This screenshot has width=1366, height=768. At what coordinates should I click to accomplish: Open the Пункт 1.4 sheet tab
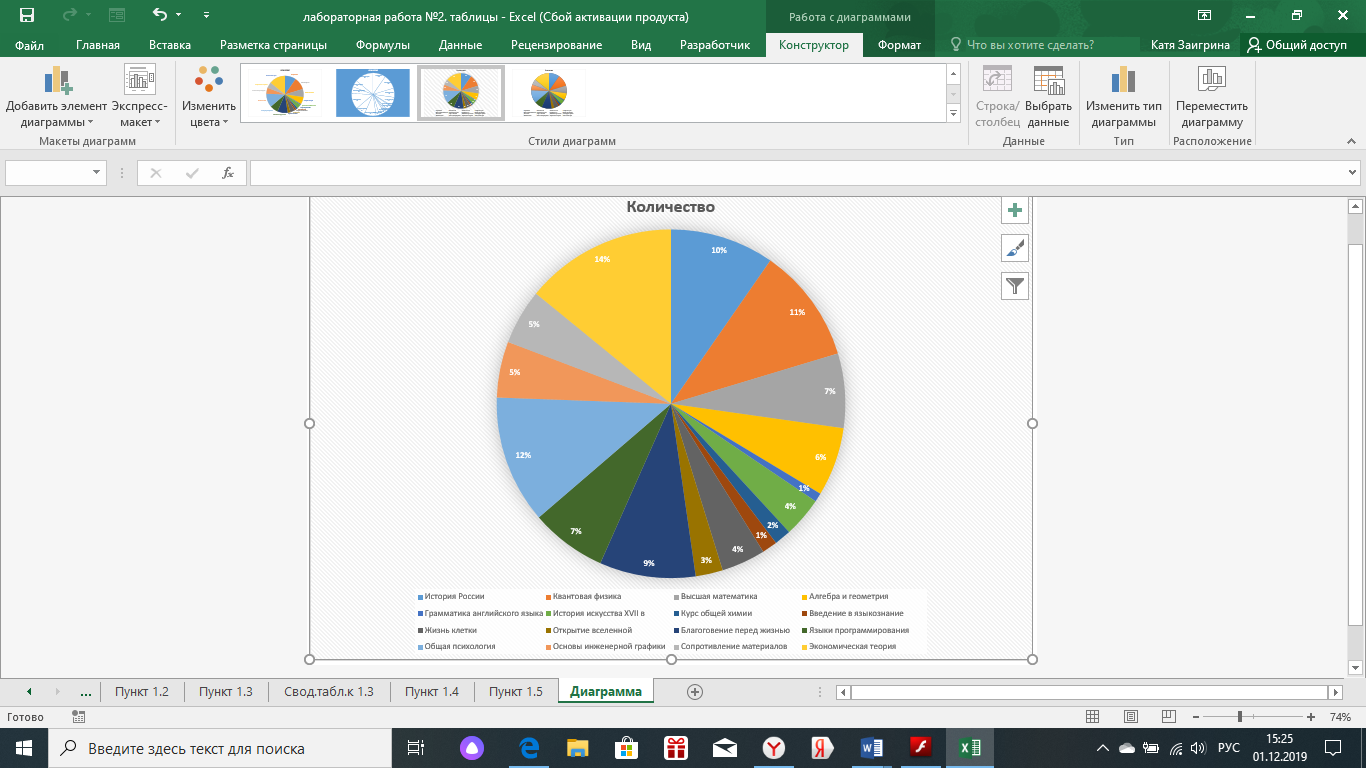point(432,691)
